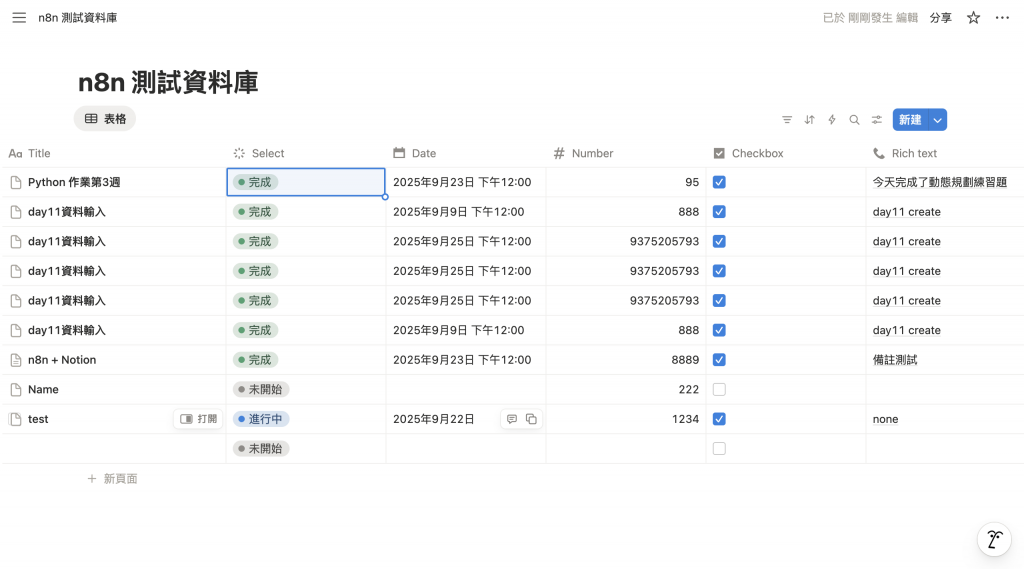Add a row with 新頁面

(112, 479)
